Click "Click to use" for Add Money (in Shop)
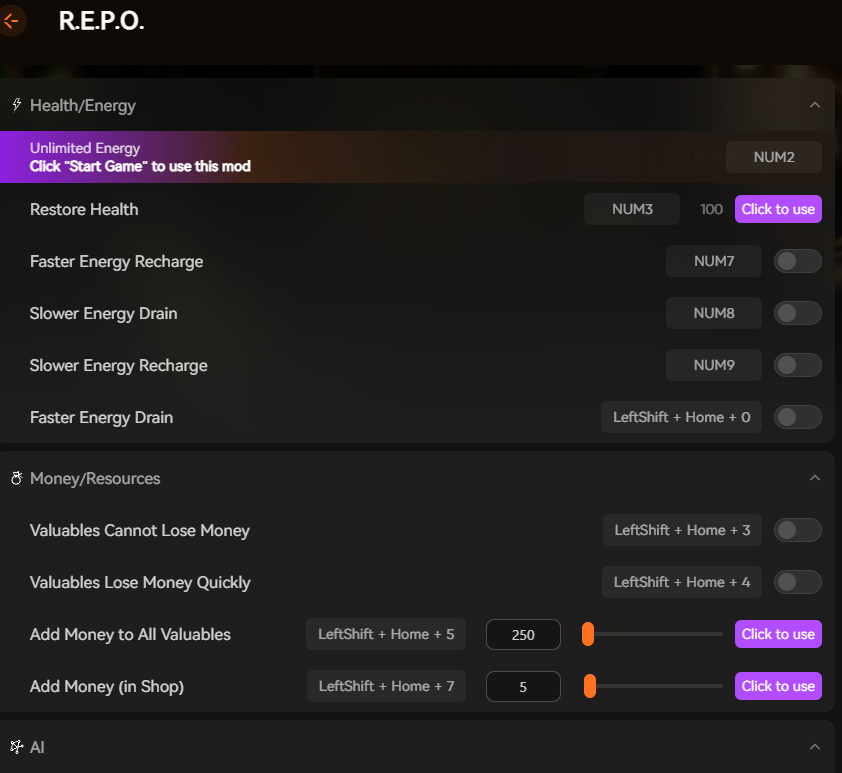Screen dimensions: 842x773 coord(778,686)
